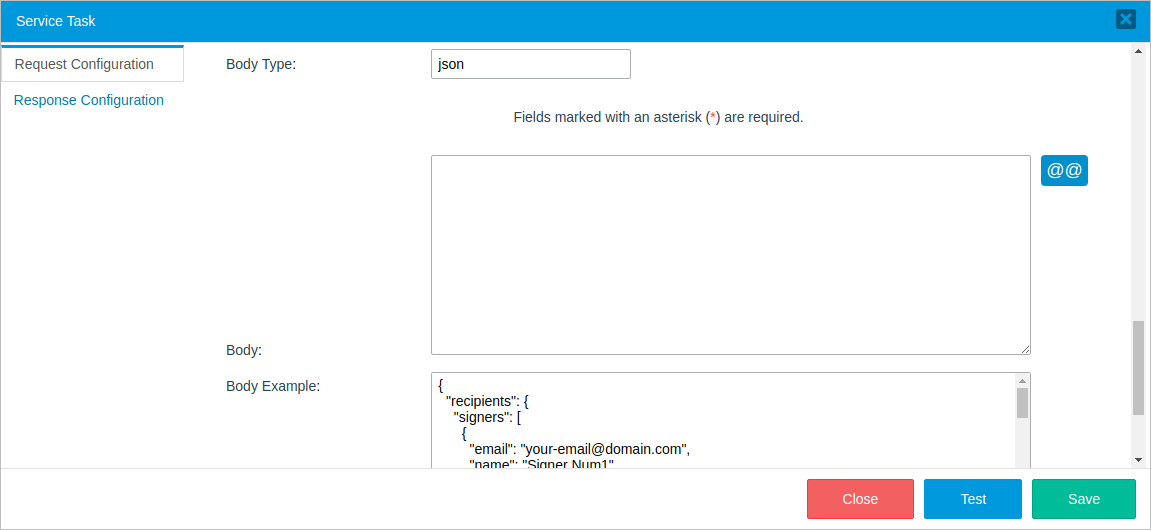Image resolution: width=1151 pixels, height=530 pixels.
Task: Click the Body Example label
Action: (273, 386)
